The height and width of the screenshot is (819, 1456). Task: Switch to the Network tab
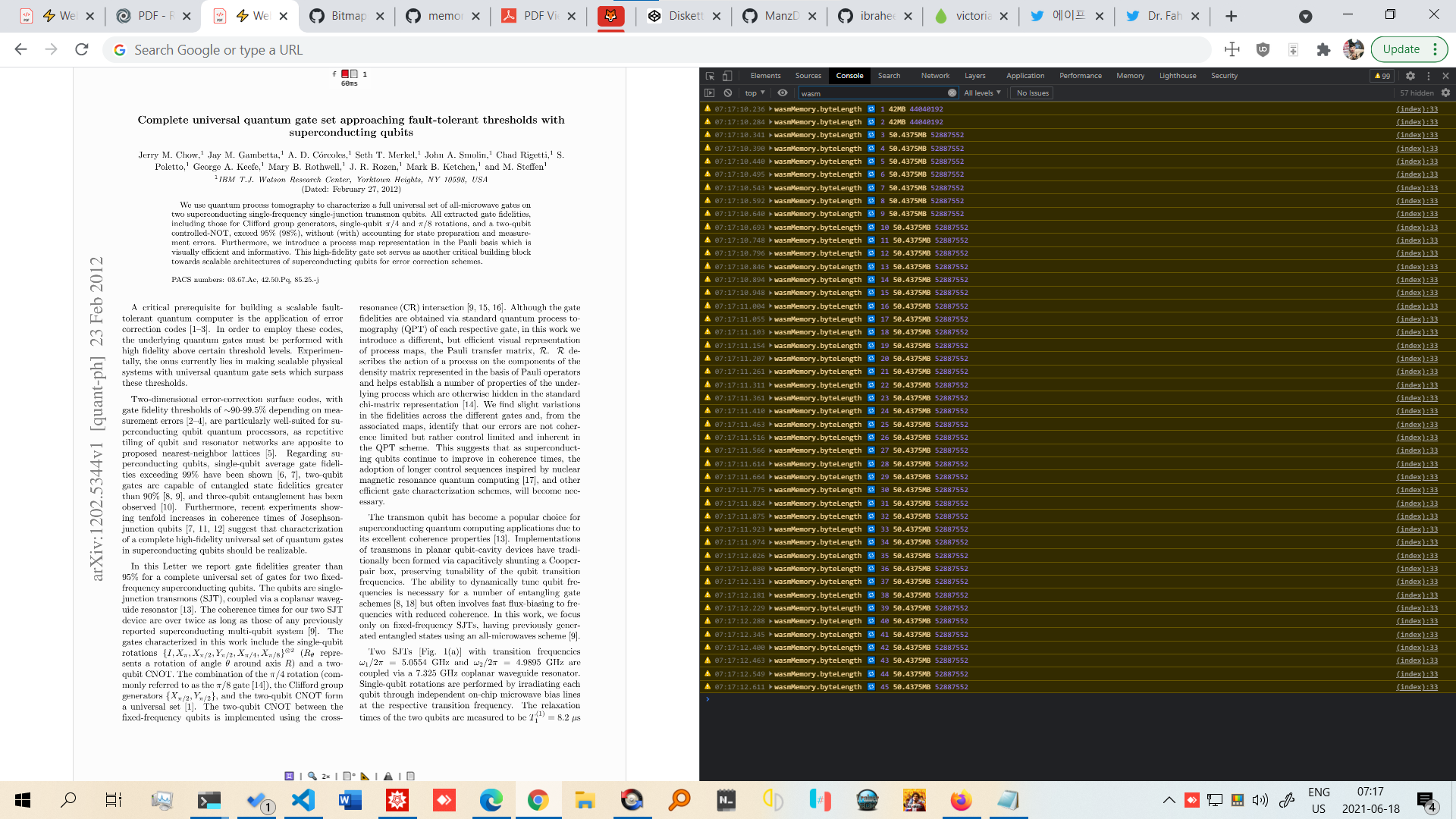click(x=935, y=76)
